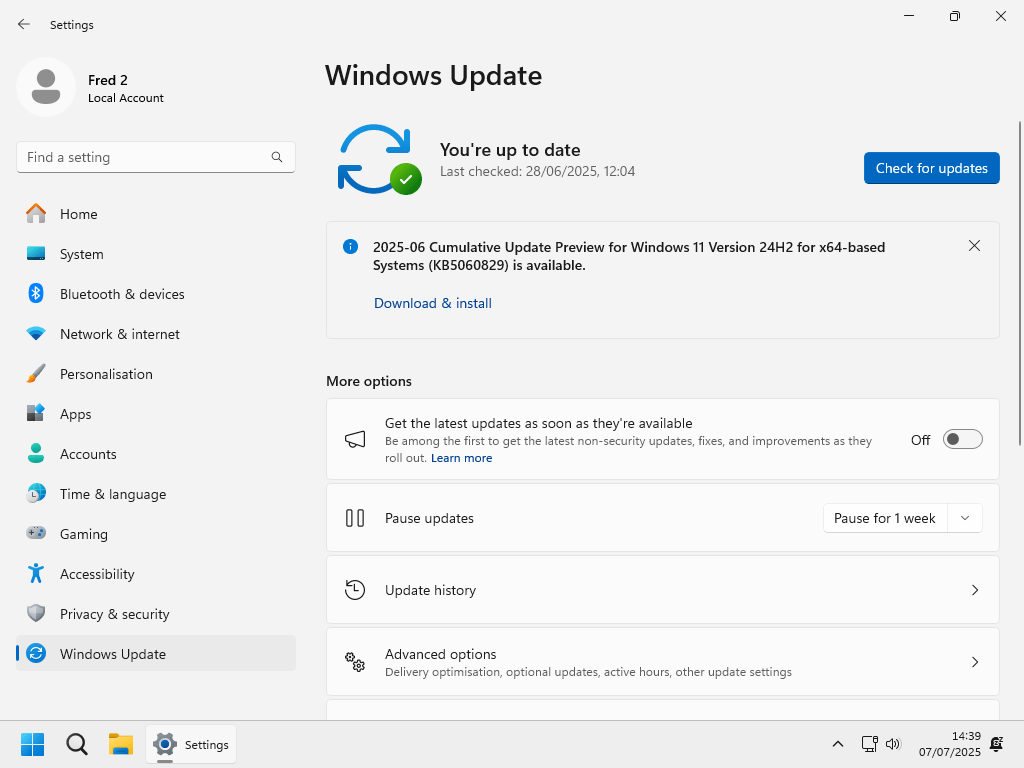Open Accessibility settings
Viewport: 1024px width, 768px height.
tap(97, 574)
